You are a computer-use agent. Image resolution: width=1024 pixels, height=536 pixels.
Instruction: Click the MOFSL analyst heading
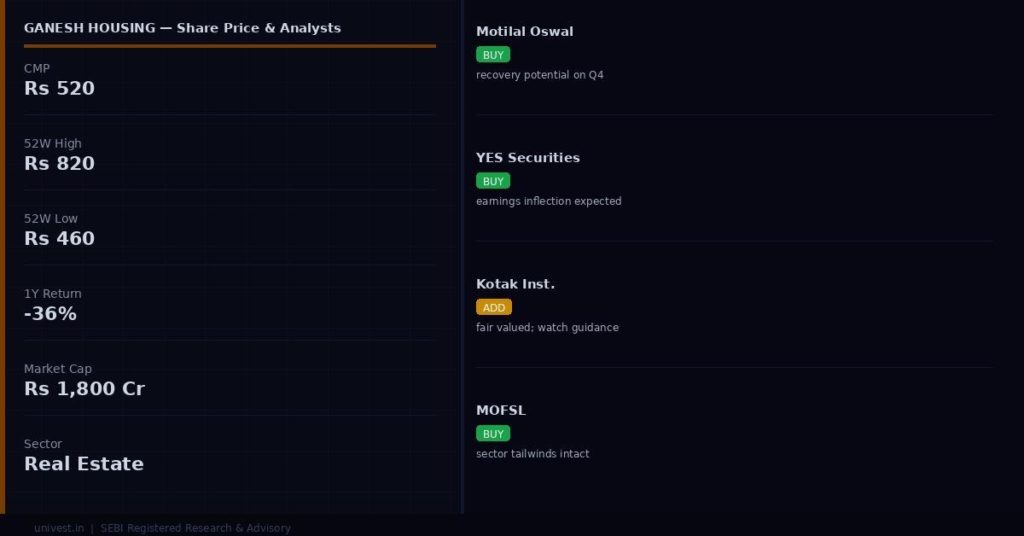click(501, 410)
